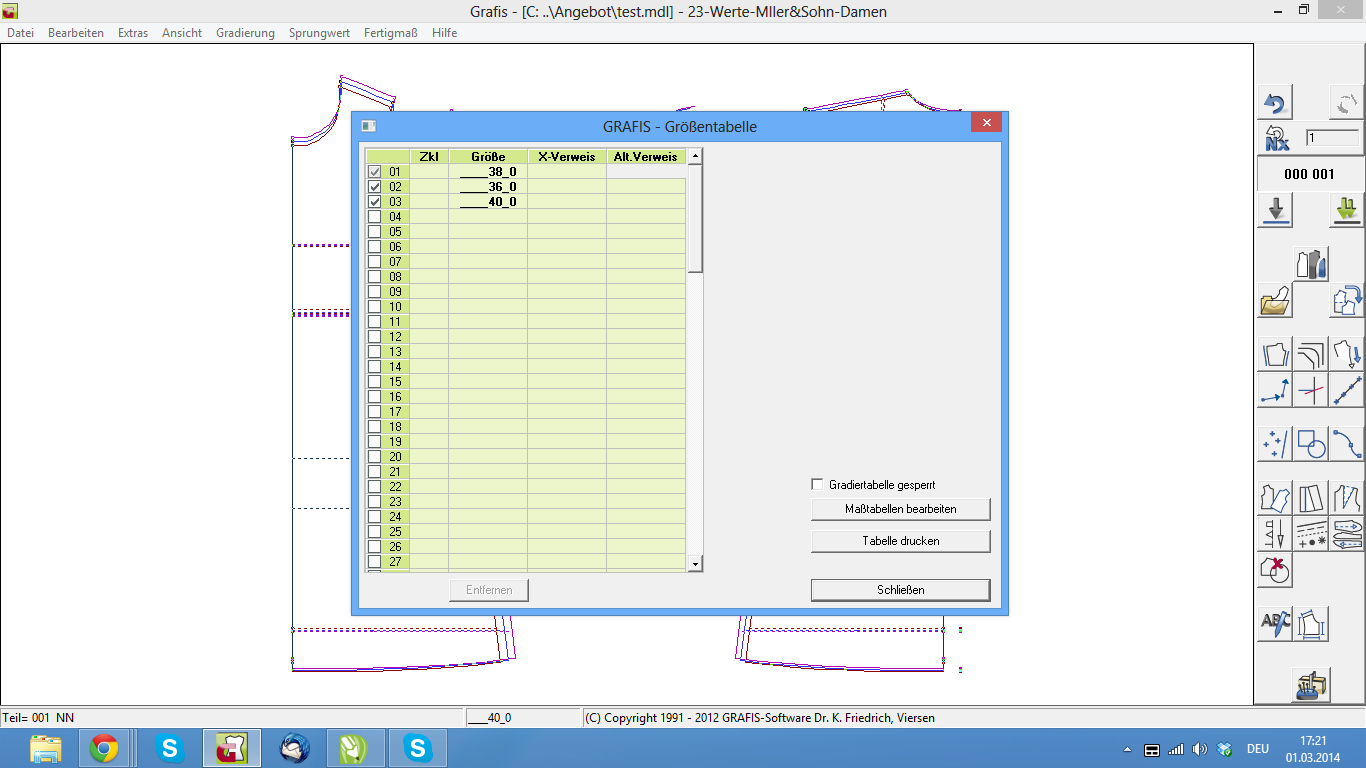Screen dimensions: 1366x768
Task: Select the delete tool with red X
Action: [1275, 569]
